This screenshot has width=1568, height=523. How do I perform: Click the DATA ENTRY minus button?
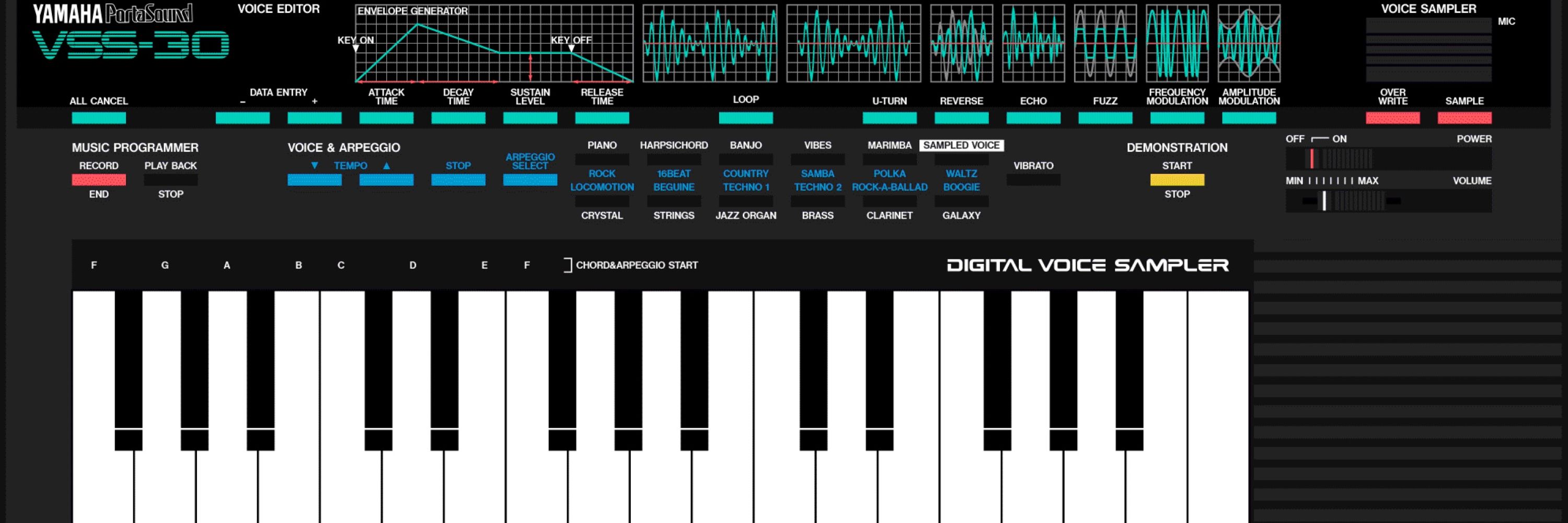[x=243, y=118]
